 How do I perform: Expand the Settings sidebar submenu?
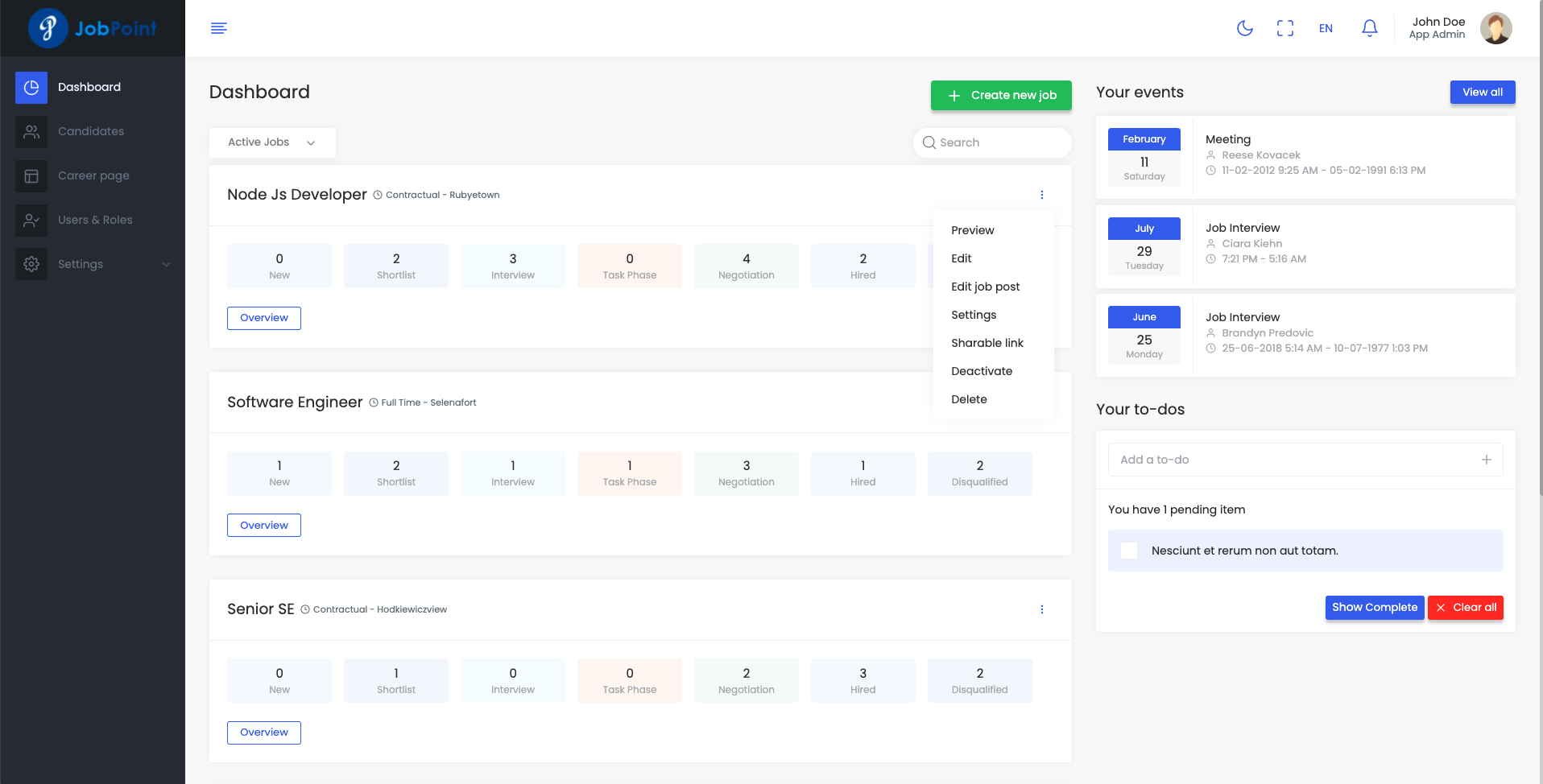pos(93,264)
